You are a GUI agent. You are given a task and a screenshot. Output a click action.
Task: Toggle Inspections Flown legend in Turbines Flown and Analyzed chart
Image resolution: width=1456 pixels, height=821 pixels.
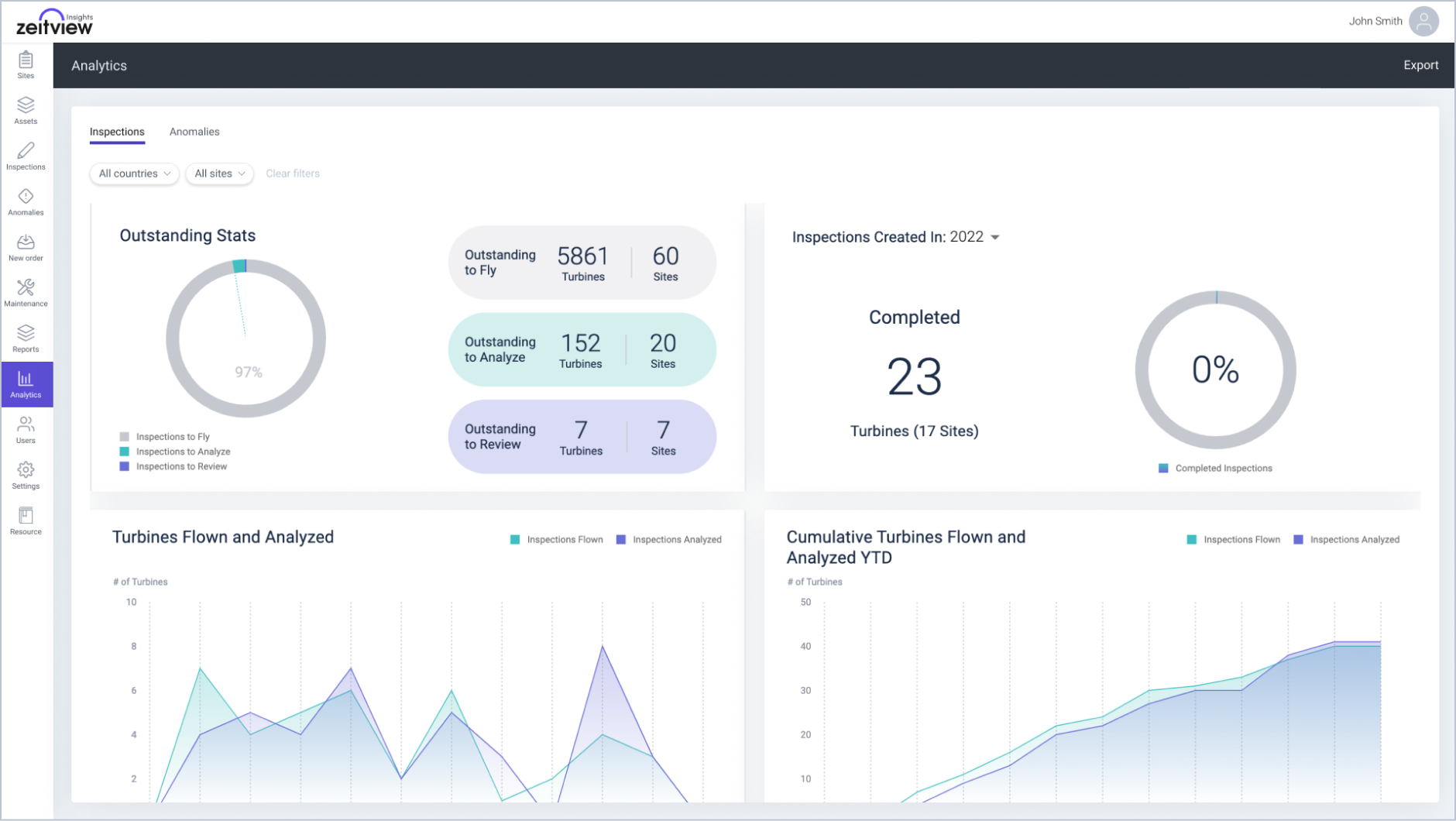tap(556, 540)
